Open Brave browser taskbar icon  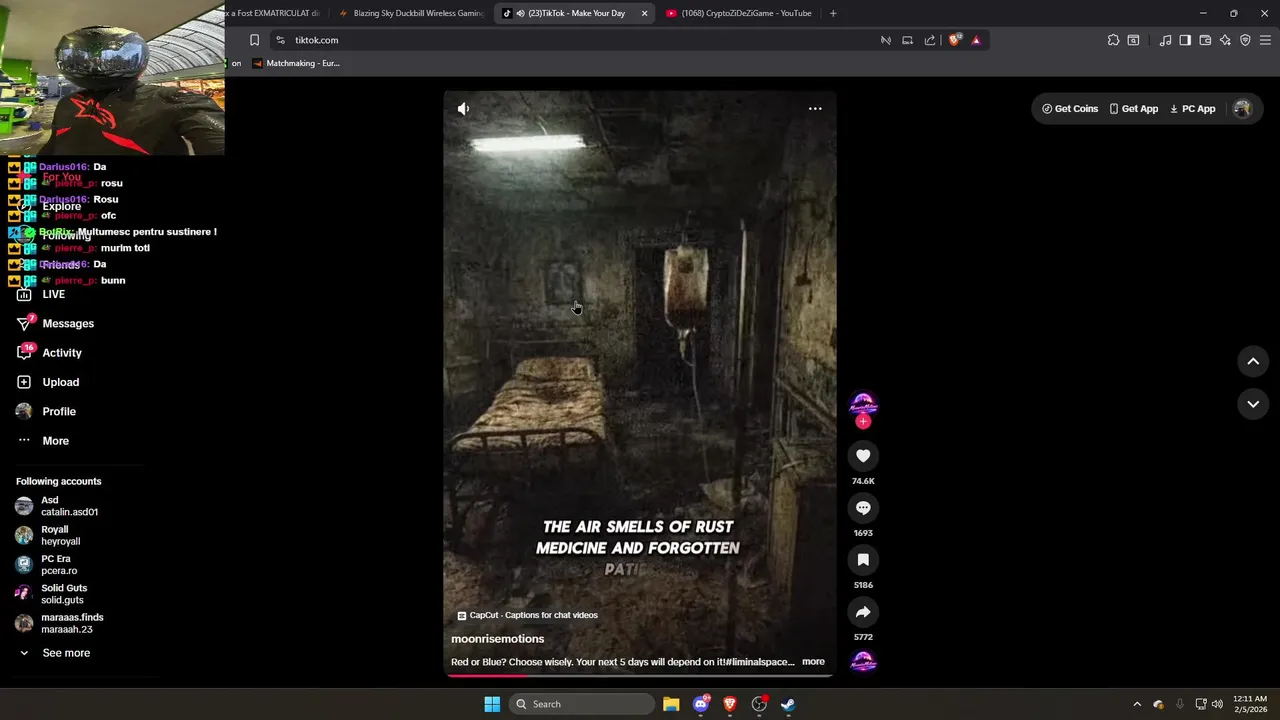(x=730, y=704)
